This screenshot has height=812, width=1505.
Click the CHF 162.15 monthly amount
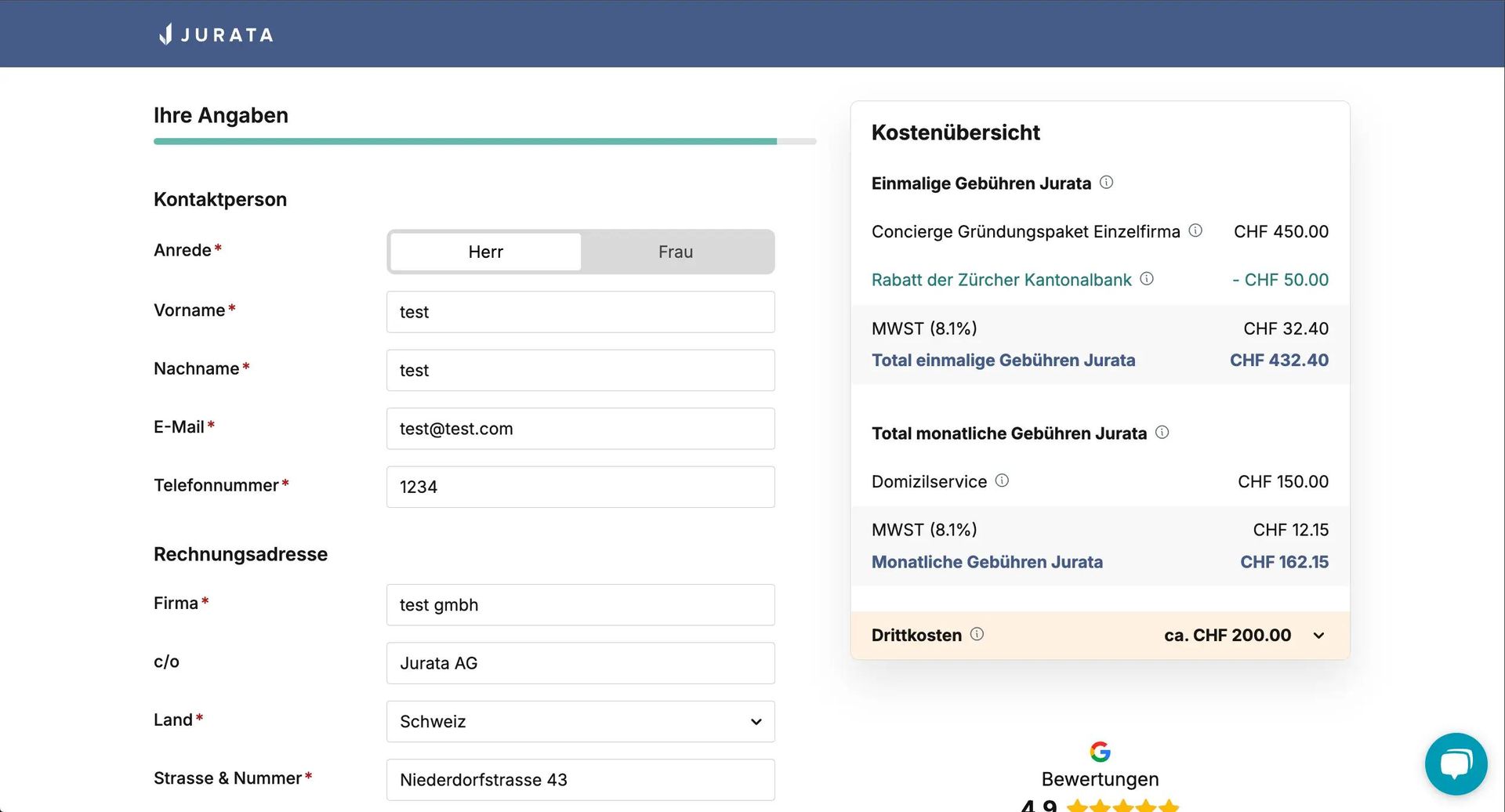pyautogui.click(x=1285, y=562)
